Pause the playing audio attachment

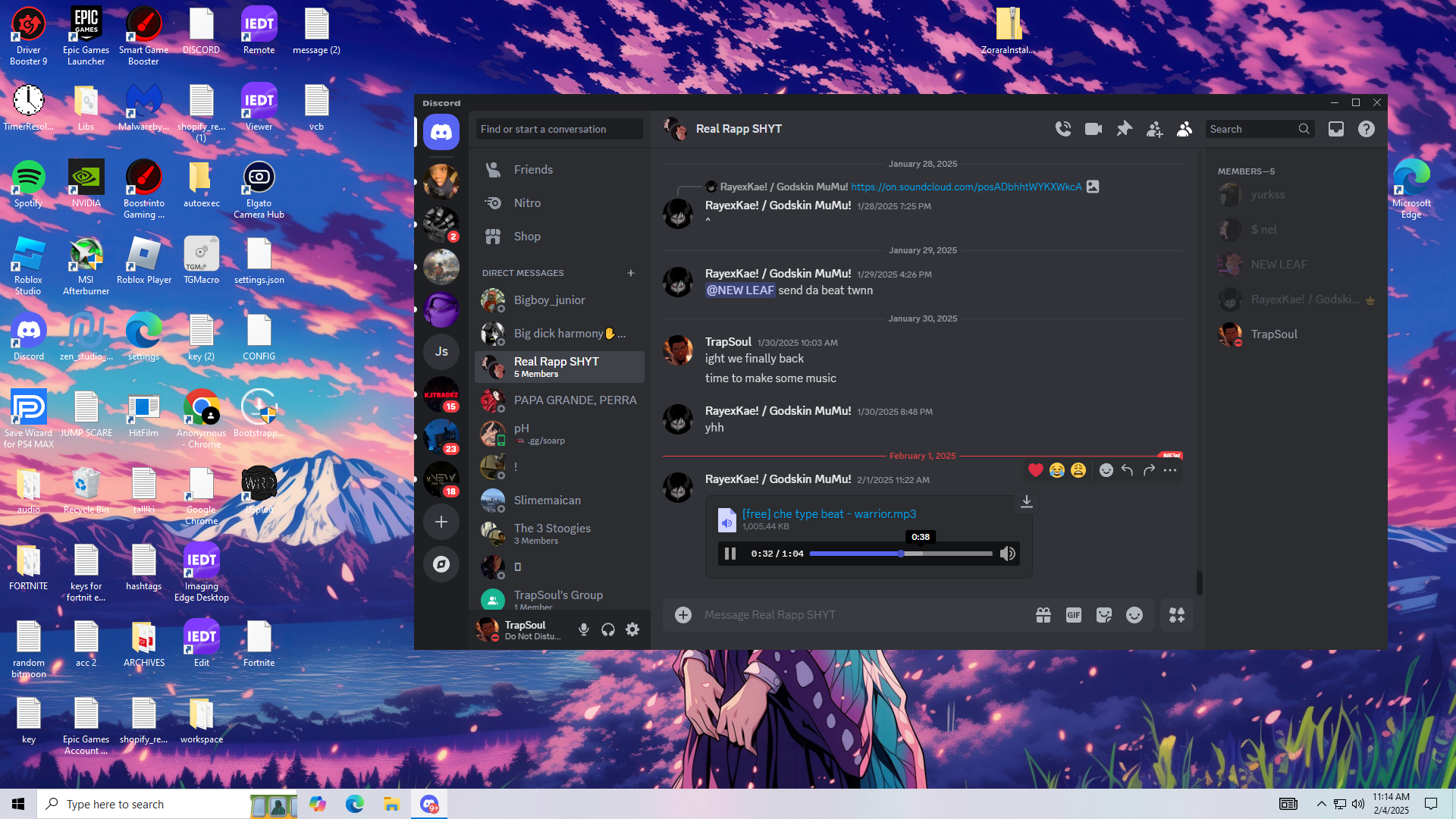click(730, 554)
